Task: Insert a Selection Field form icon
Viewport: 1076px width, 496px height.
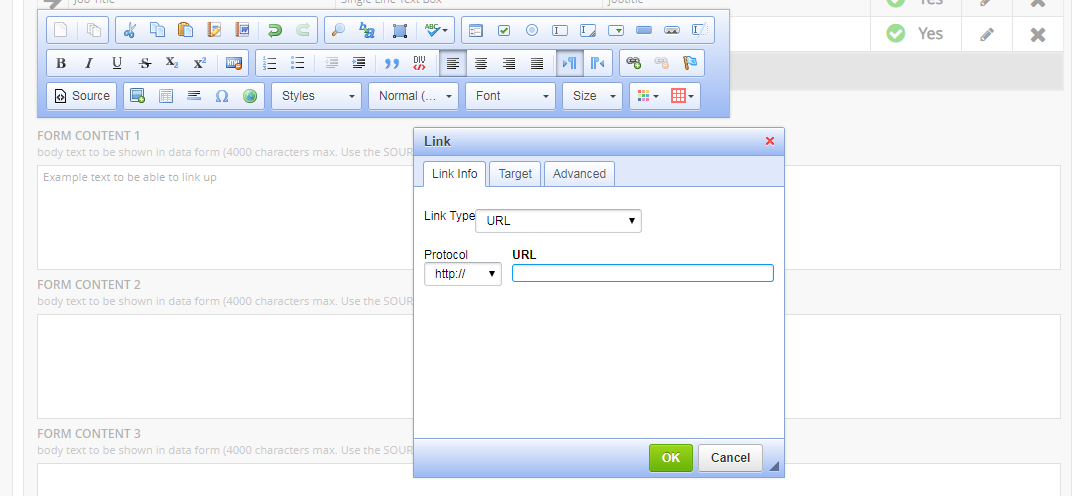Action: coord(616,30)
